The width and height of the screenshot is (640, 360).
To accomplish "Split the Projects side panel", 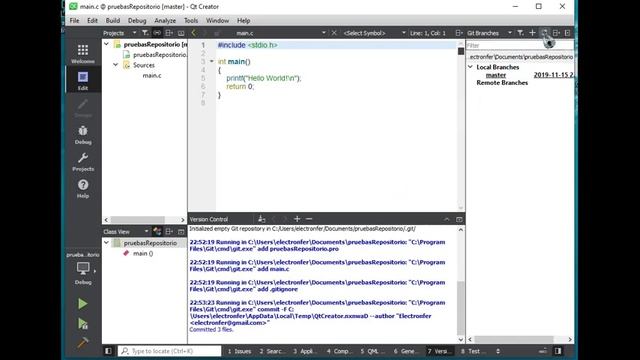I will [x=169, y=33].
